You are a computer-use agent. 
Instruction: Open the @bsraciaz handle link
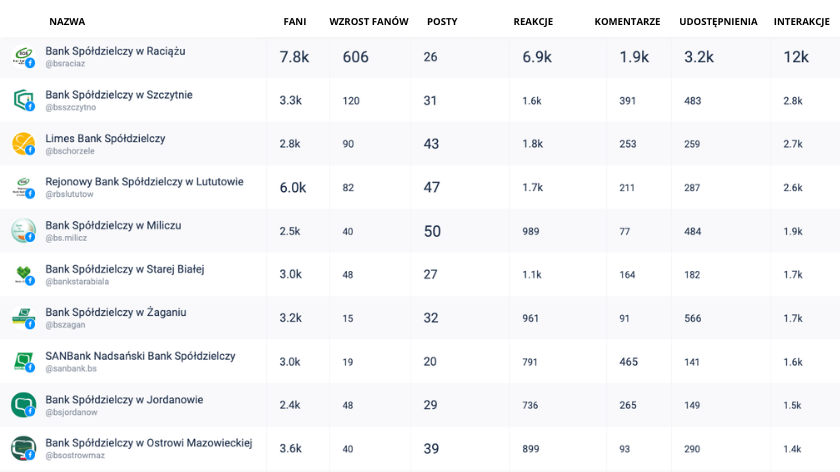point(65,64)
